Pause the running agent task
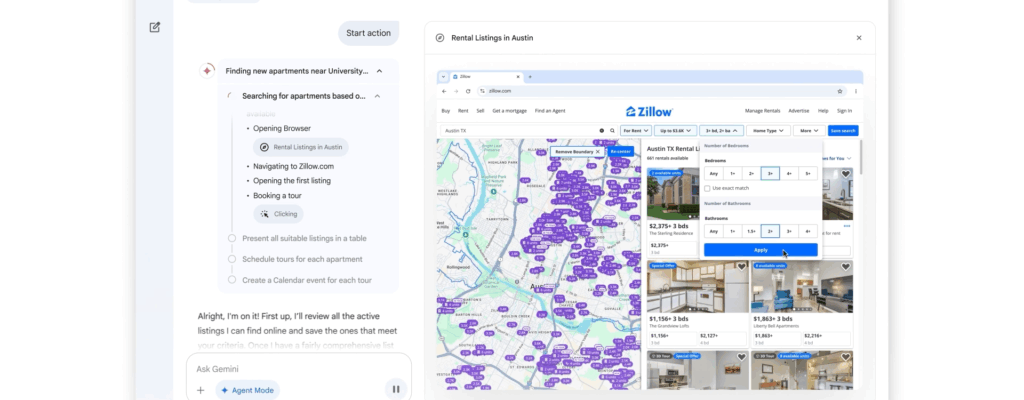Viewport: 1024px width, 400px height. (x=396, y=389)
